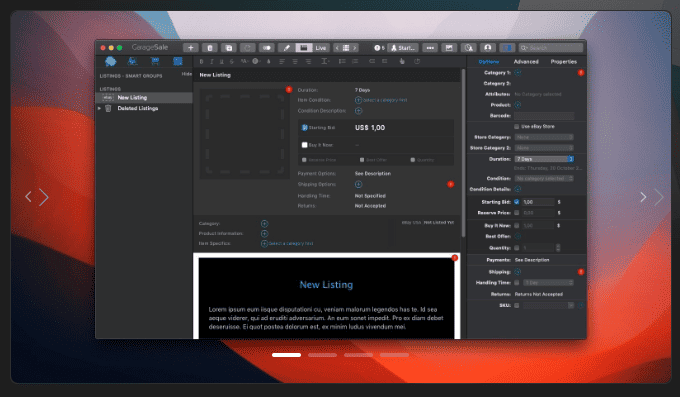Apply italic formatting

[212, 62]
